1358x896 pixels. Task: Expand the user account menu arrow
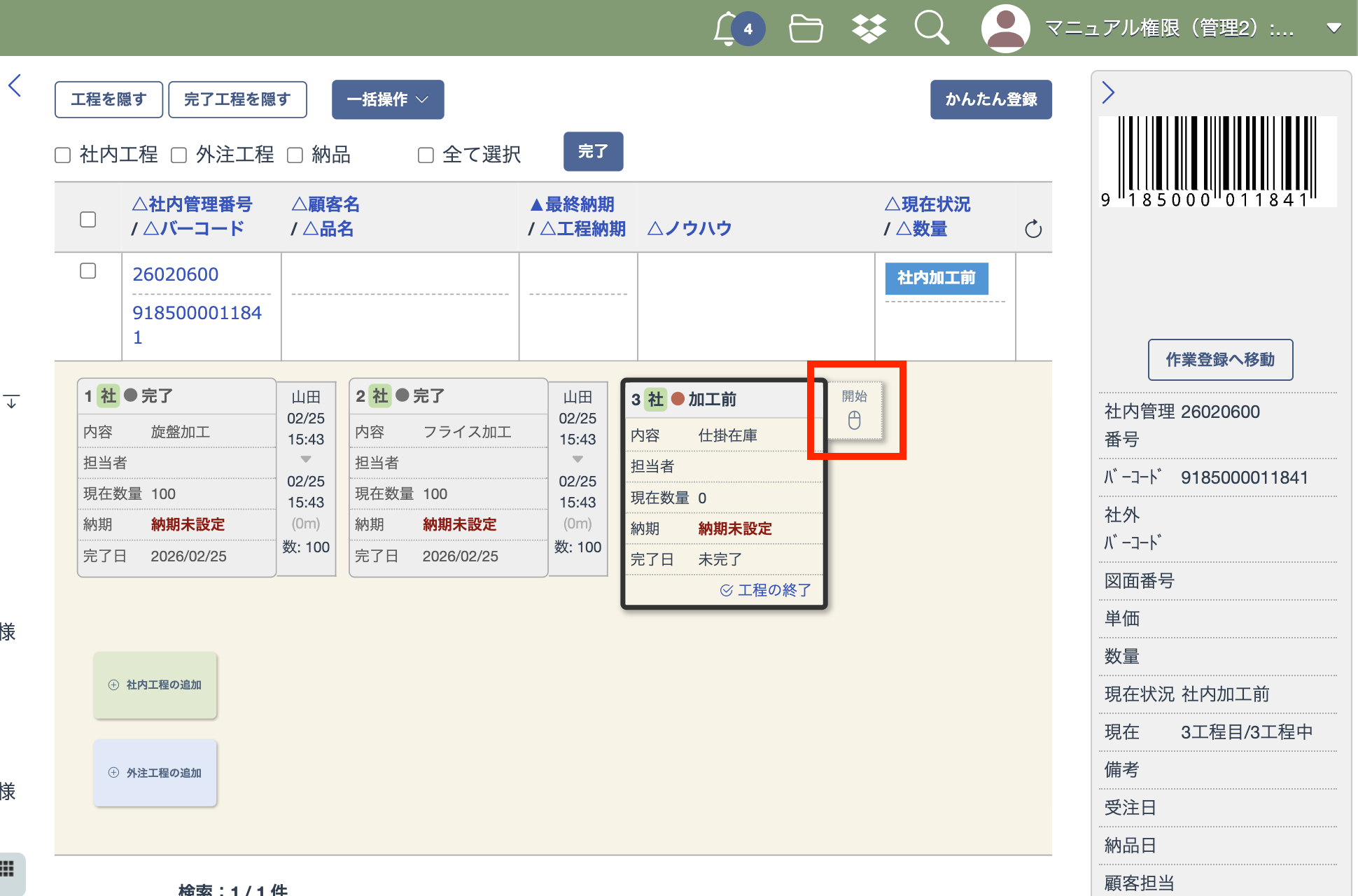coord(1333,29)
